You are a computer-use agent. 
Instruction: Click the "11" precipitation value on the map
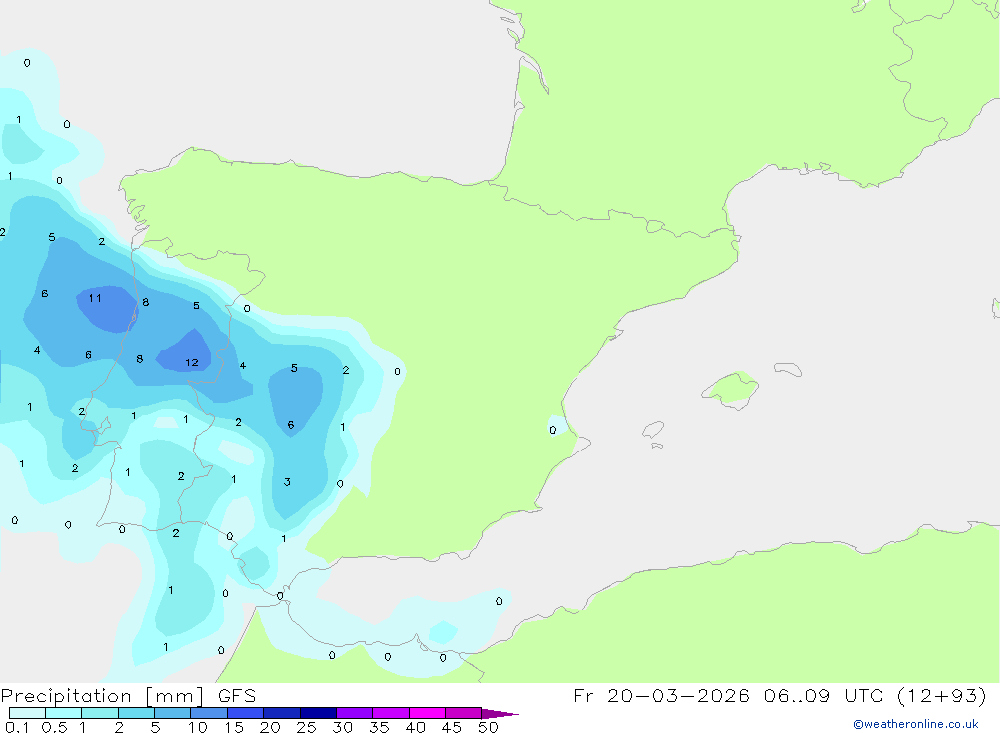[95, 298]
